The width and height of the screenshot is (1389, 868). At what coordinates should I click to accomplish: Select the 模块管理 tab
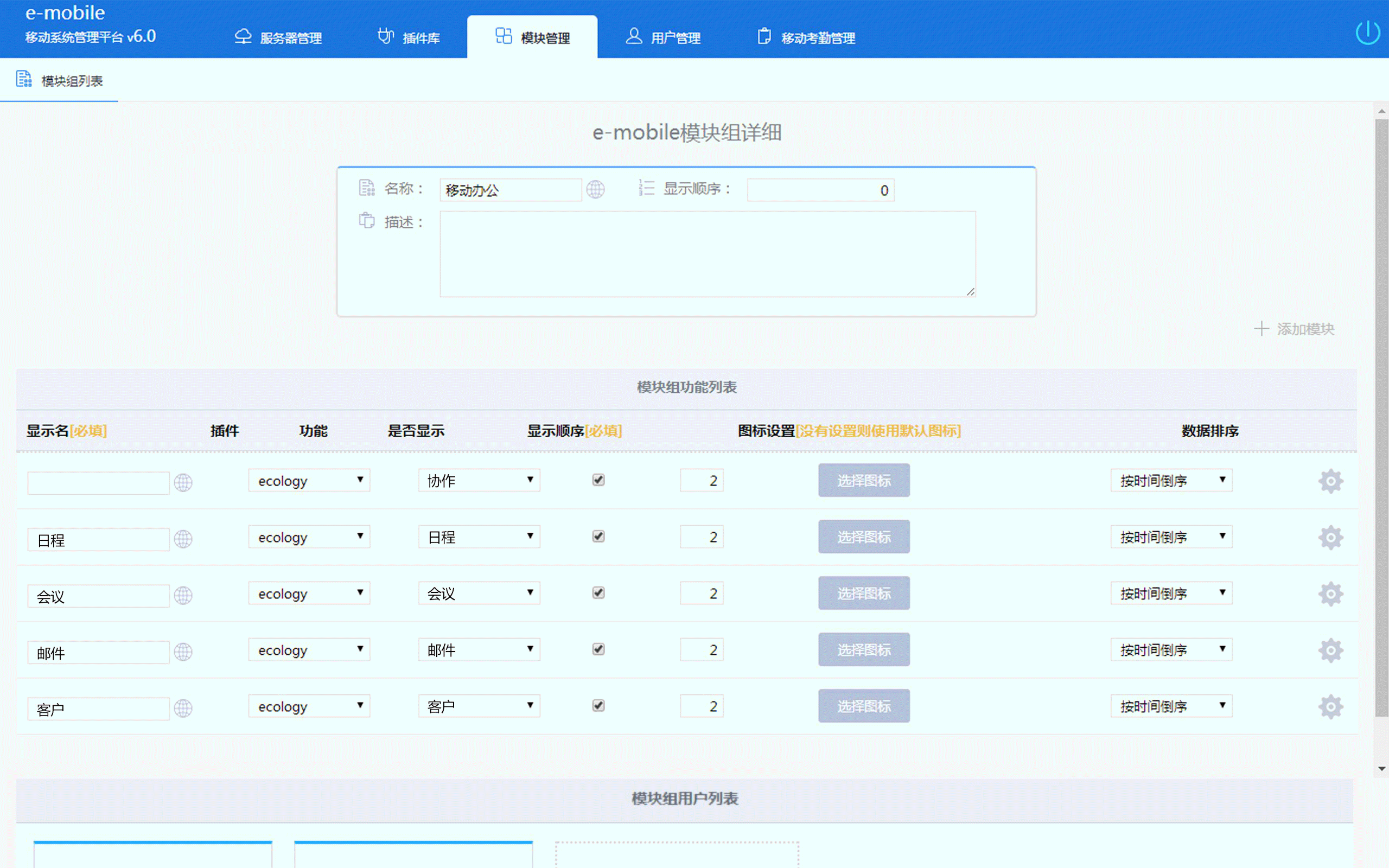(532, 37)
